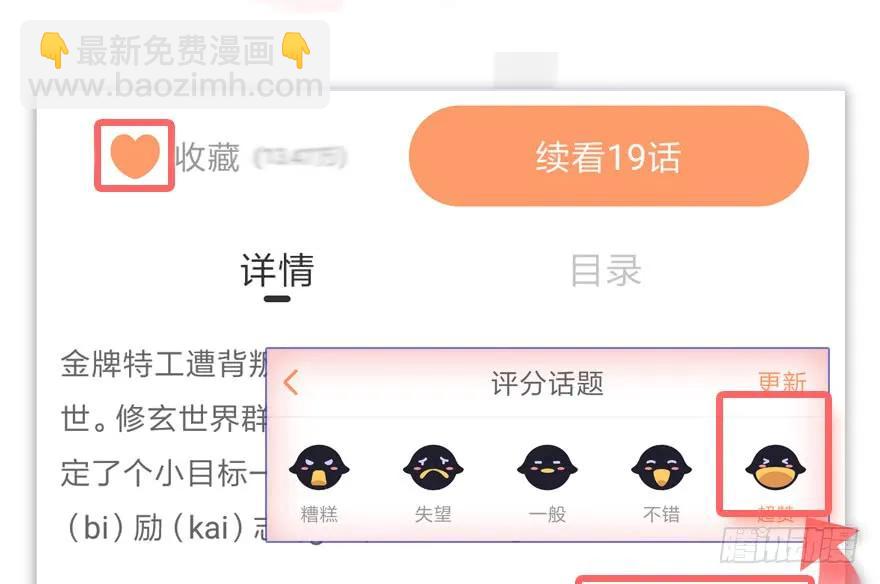Click the 评分话题 panel title
The height and width of the screenshot is (584, 880).
(x=547, y=383)
